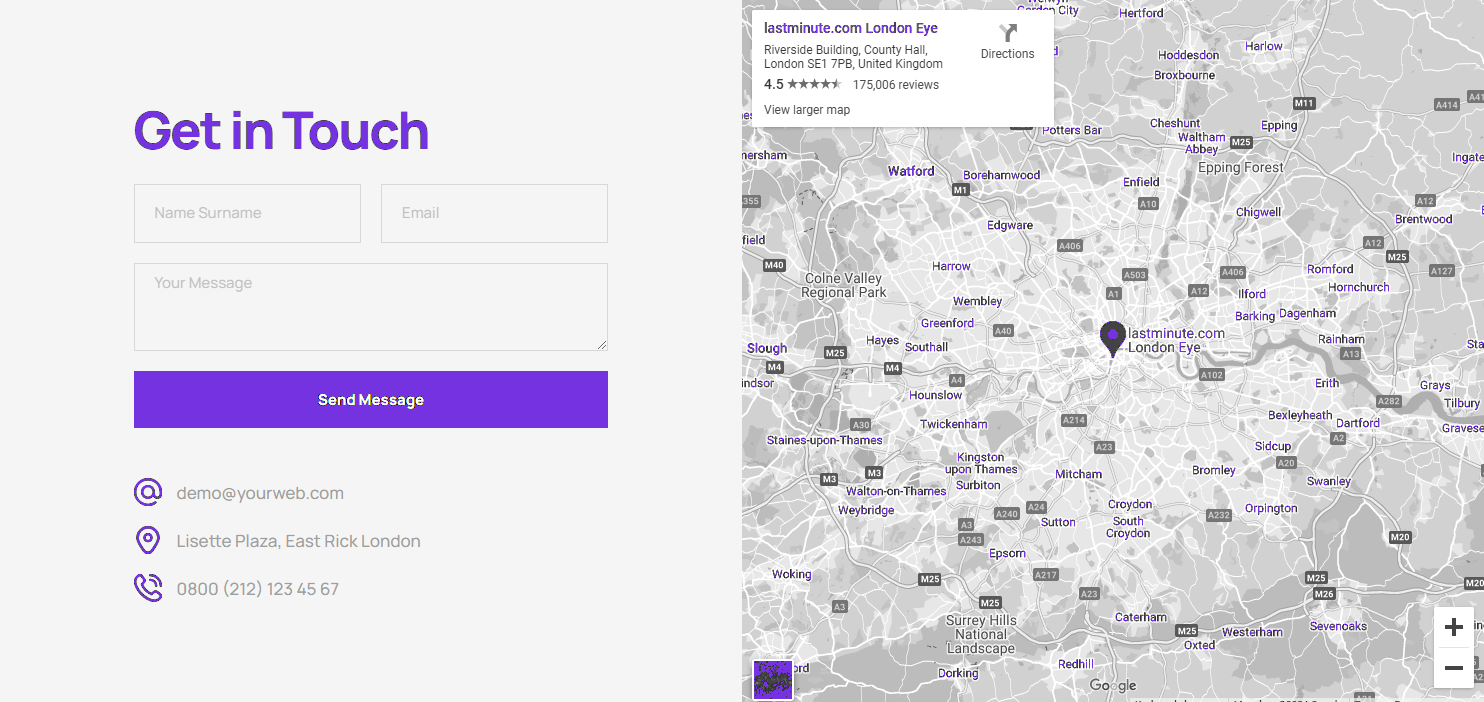Click the London Eye map marker pin
The height and width of the screenshot is (702, 1484).
point(1112,338)
